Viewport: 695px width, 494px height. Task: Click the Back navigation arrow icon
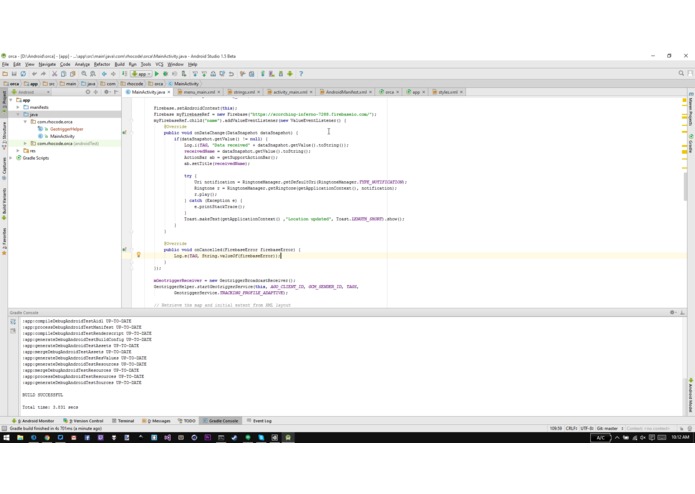point(104,74)
